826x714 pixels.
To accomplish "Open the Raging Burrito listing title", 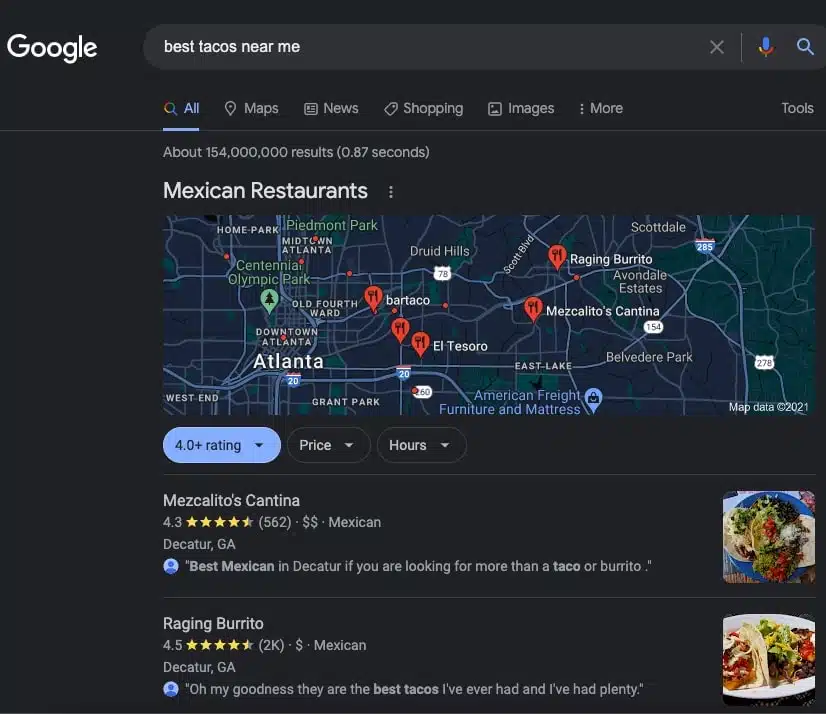I will [x=213, y=623].
